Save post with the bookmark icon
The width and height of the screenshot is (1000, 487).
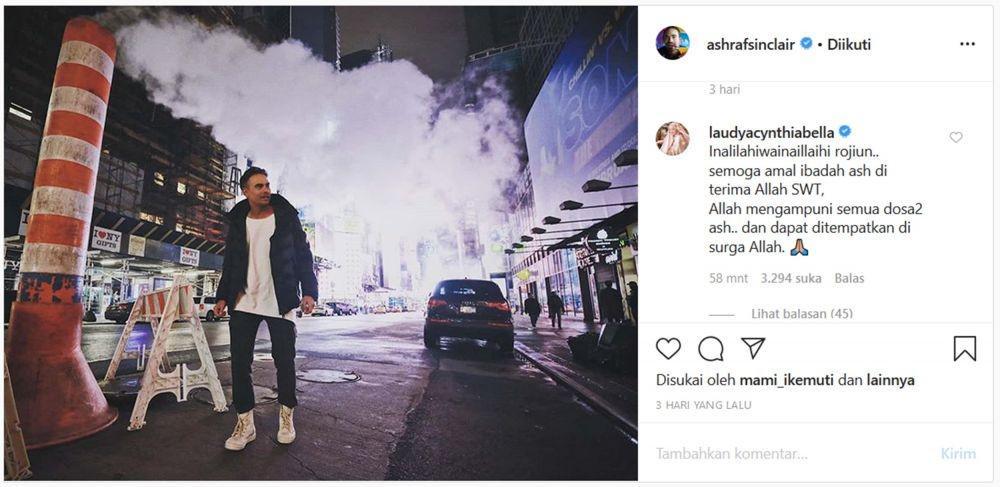coord(965,349)
